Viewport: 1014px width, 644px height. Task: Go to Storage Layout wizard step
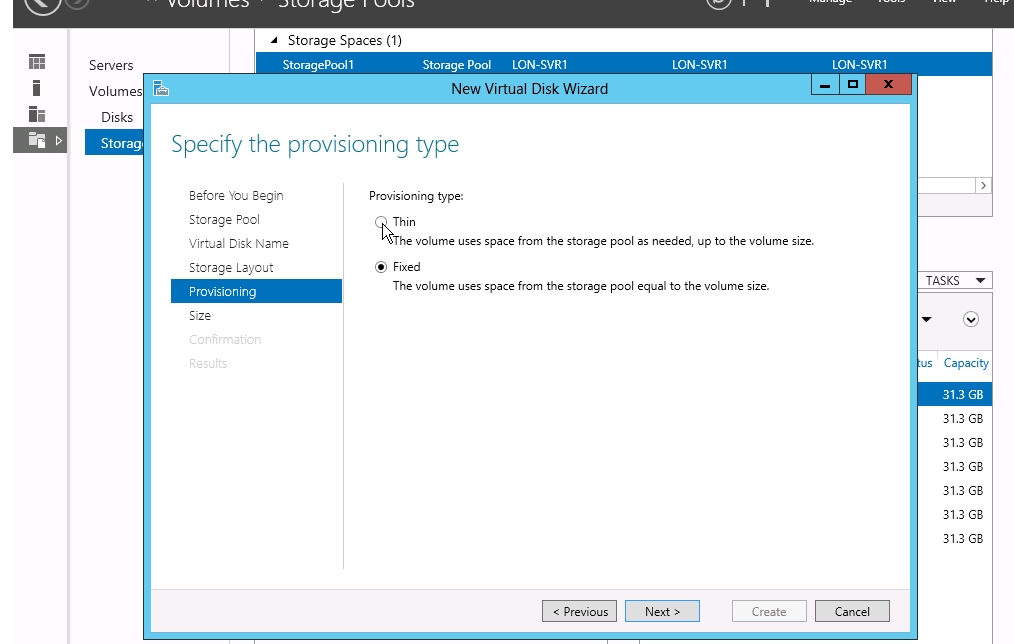[x=231, y=268]
